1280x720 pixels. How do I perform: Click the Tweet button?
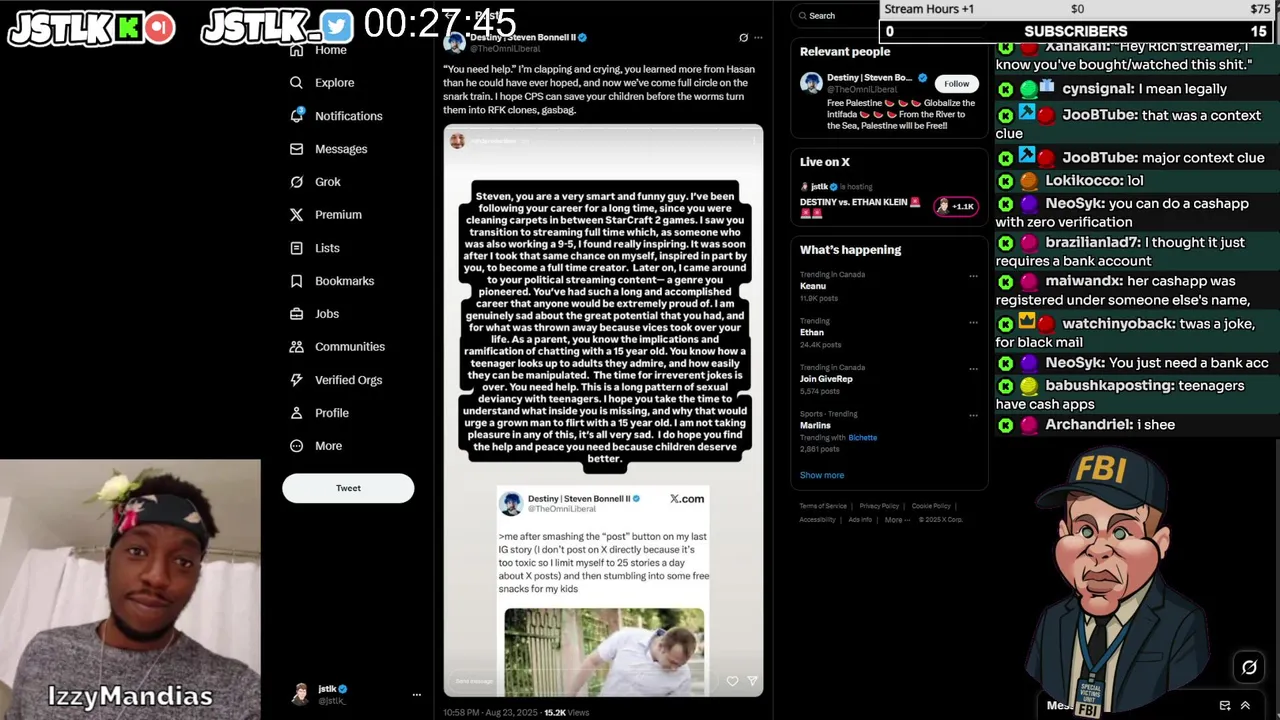coord(348,488)
